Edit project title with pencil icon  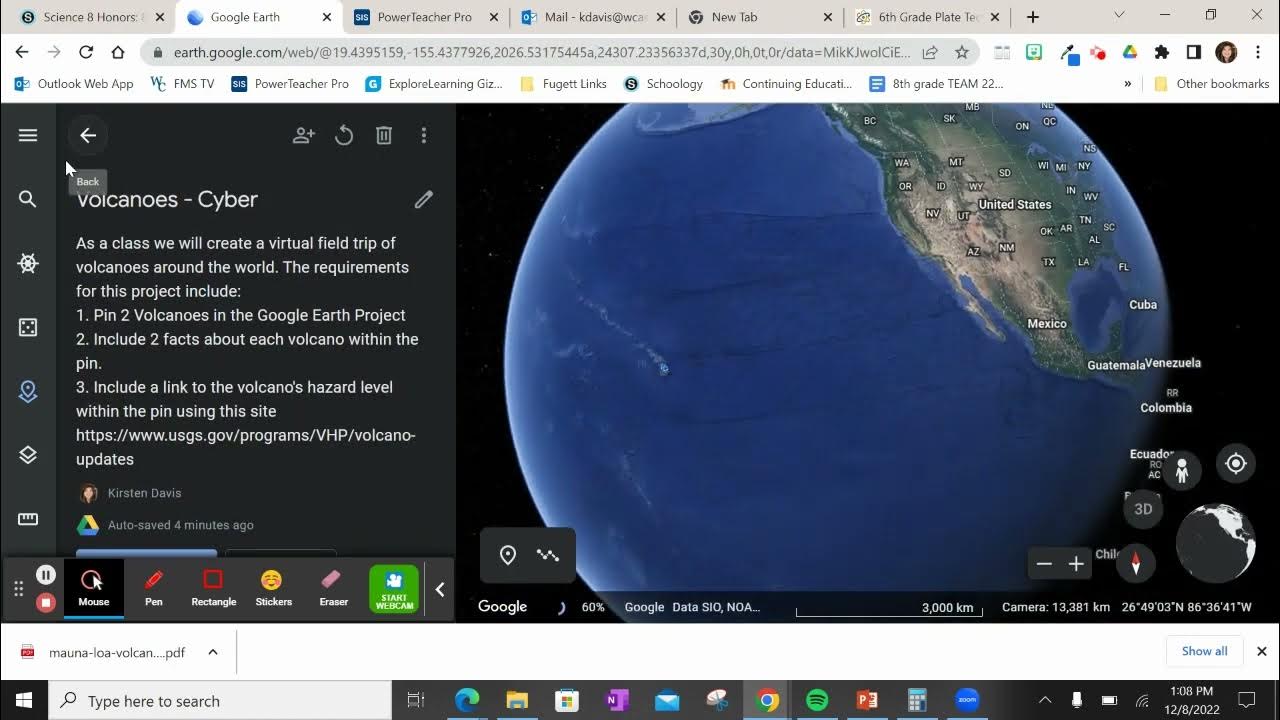[x=424, y=199]
